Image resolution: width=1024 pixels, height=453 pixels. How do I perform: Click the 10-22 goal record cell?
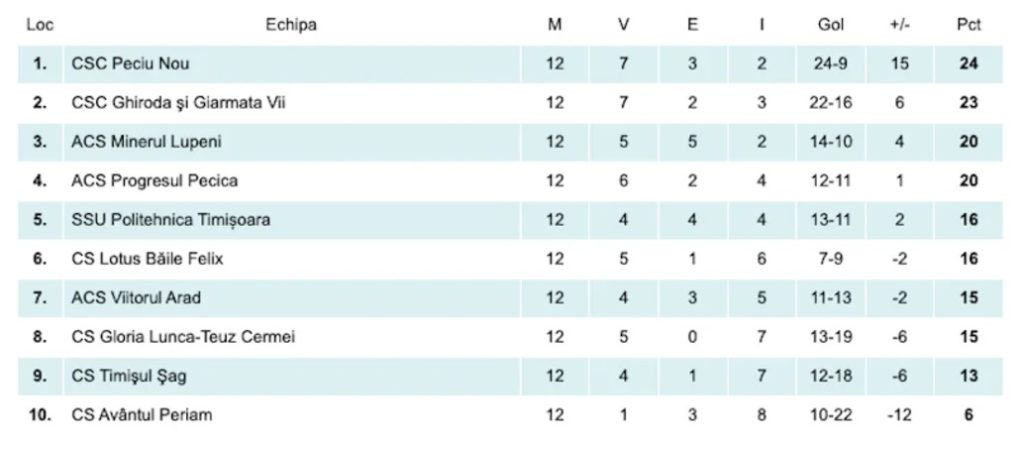(832, 415)
